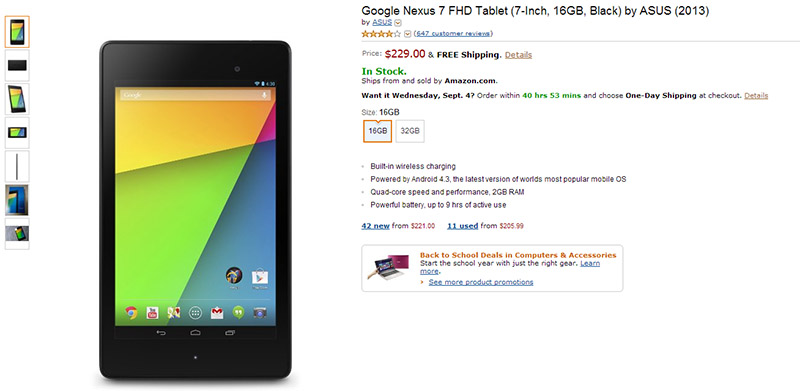View the 11 used offers
Screen dimensions: 800x391
pyautogui.click(x=463, y=226)
